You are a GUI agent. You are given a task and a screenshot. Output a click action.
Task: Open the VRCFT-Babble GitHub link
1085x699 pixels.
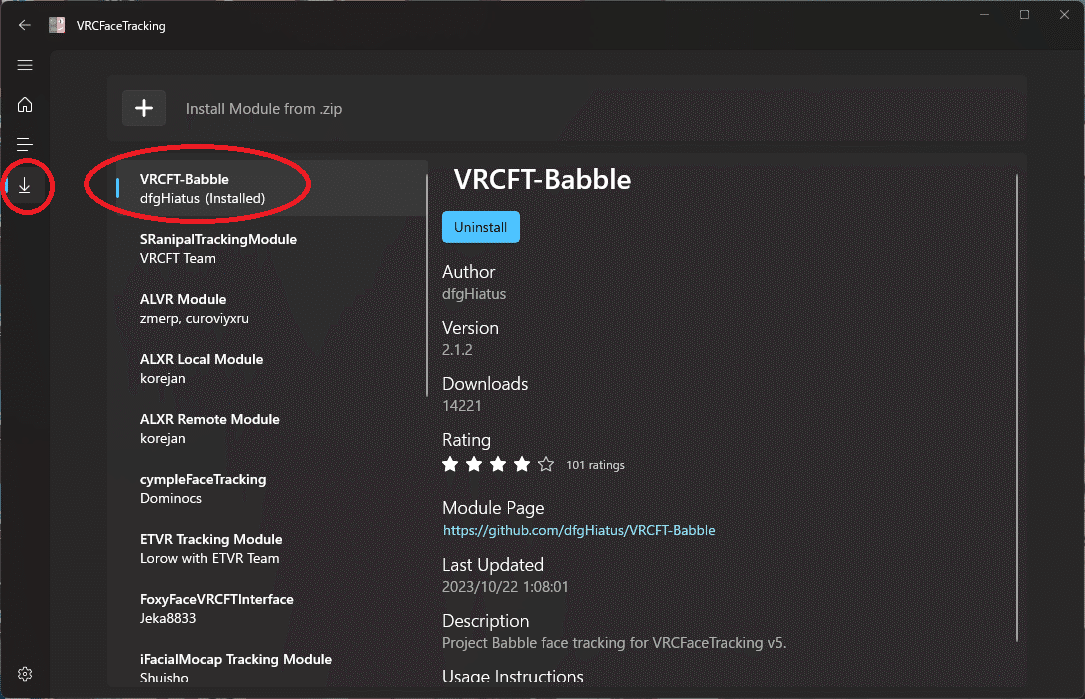(x=579, y=530)
